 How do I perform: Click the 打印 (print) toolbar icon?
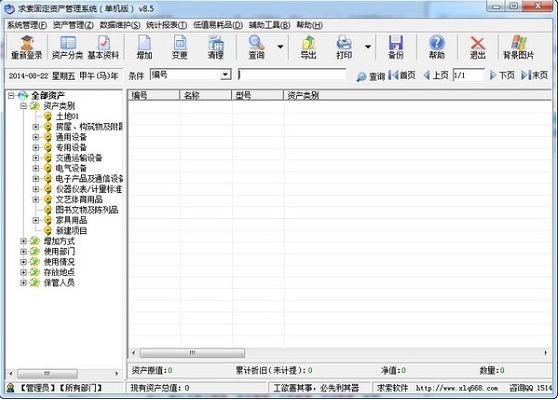pos(344,47)
